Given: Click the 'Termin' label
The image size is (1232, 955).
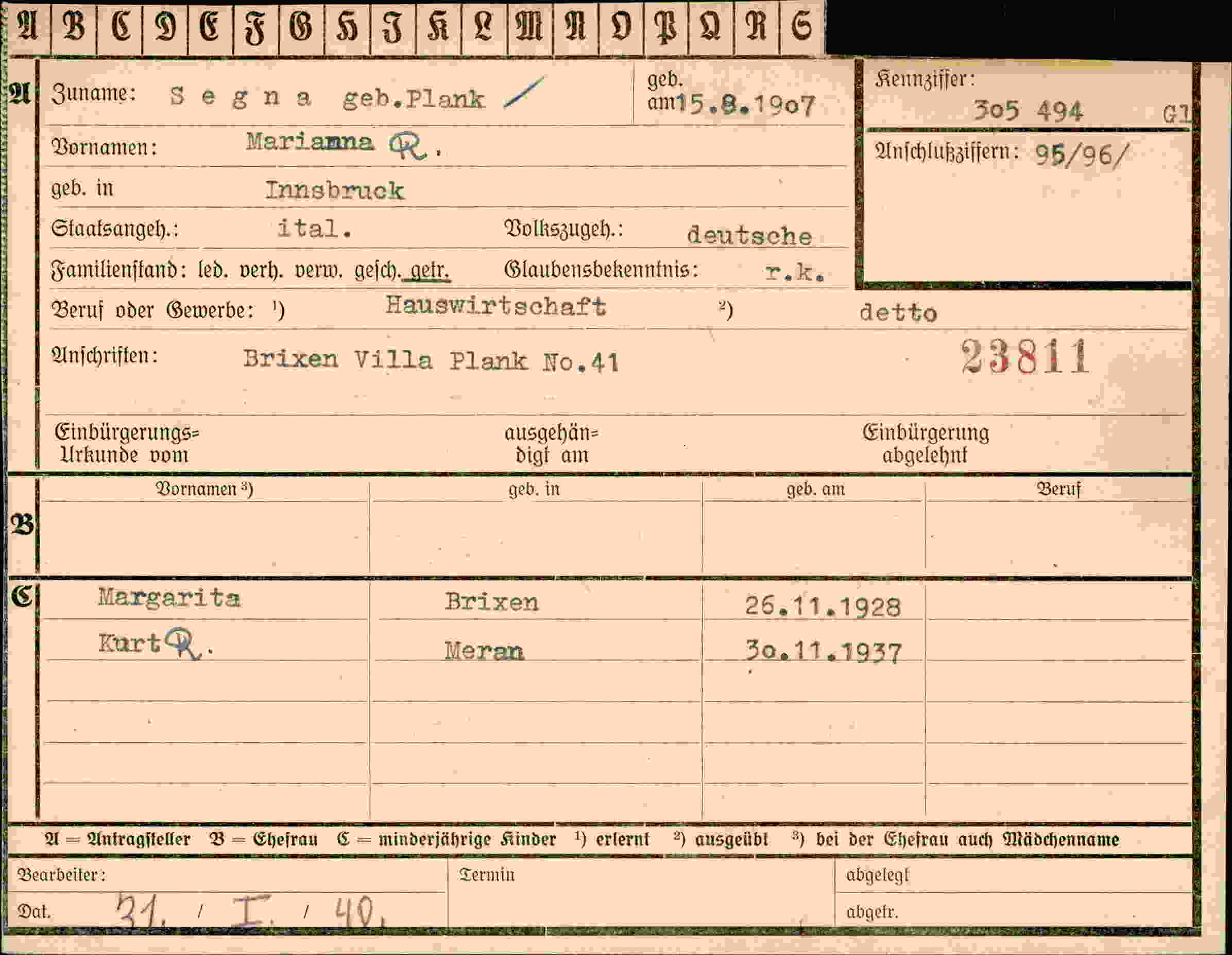Looking at the screenshot, I should point(487,875).
